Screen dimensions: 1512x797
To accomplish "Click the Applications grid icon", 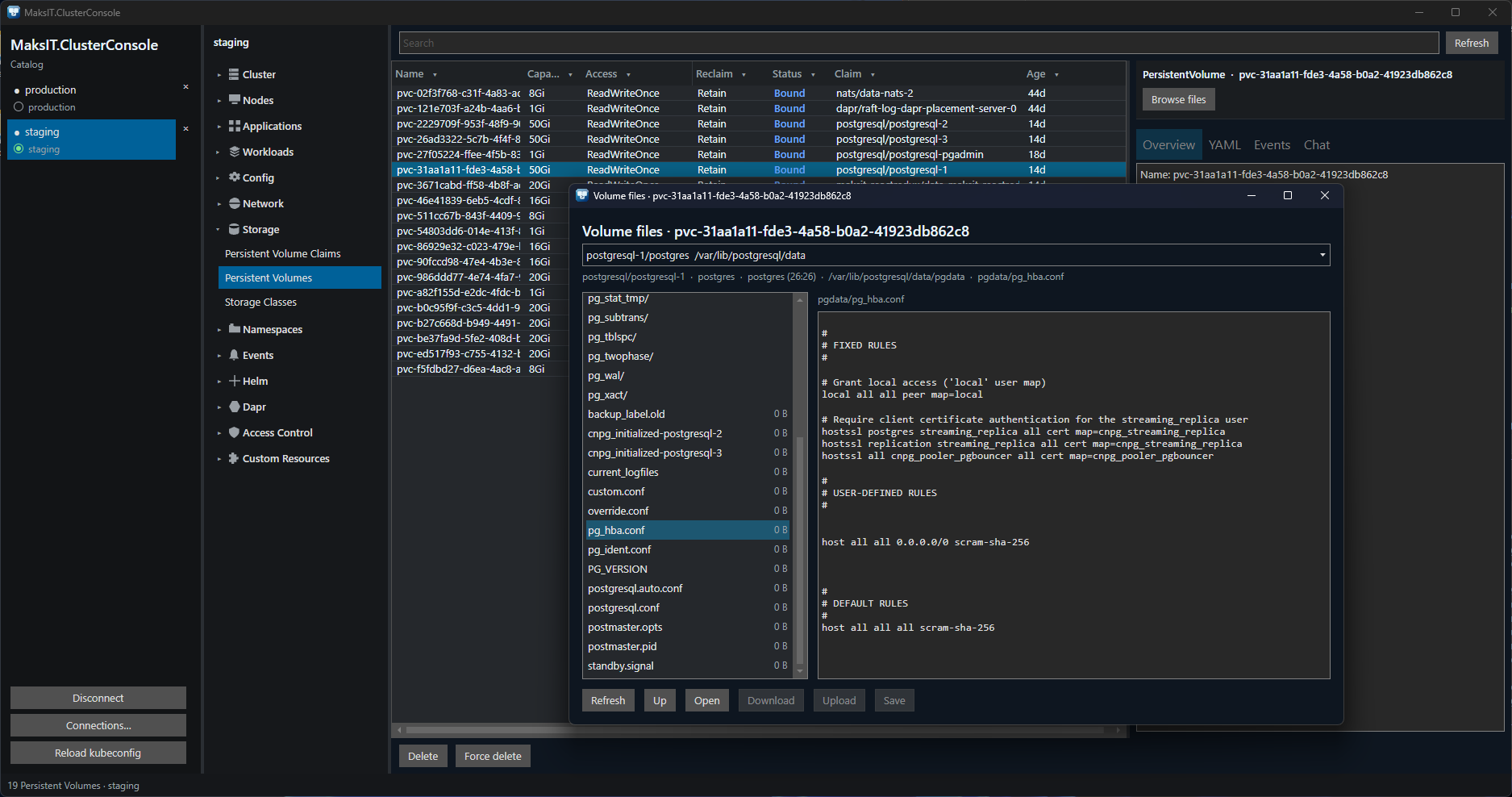I will pyautogui.click(x=235, y=126).
